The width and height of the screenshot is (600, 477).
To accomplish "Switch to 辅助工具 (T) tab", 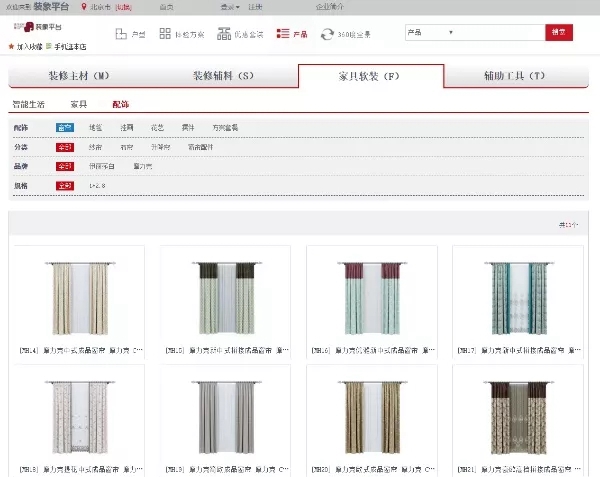I will point(514,76).
